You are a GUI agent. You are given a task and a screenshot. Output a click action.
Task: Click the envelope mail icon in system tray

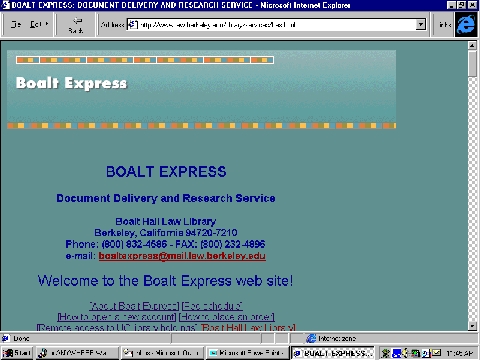point(437,352)
